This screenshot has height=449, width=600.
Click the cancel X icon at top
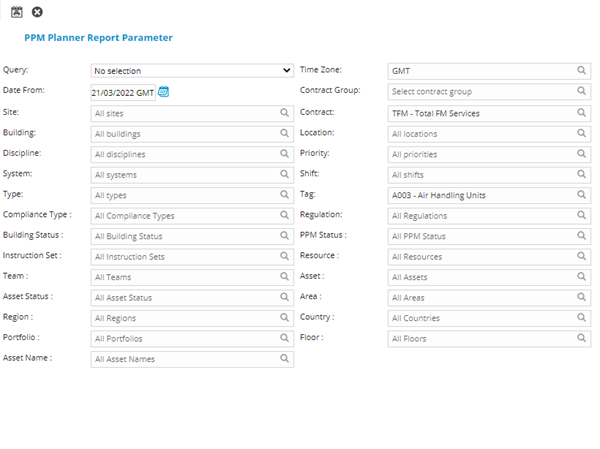pos(37,11)
